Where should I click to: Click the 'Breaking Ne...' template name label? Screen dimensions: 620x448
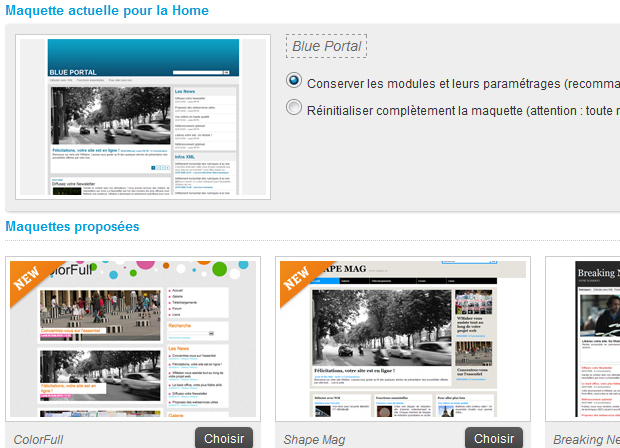tap(586, 439)
